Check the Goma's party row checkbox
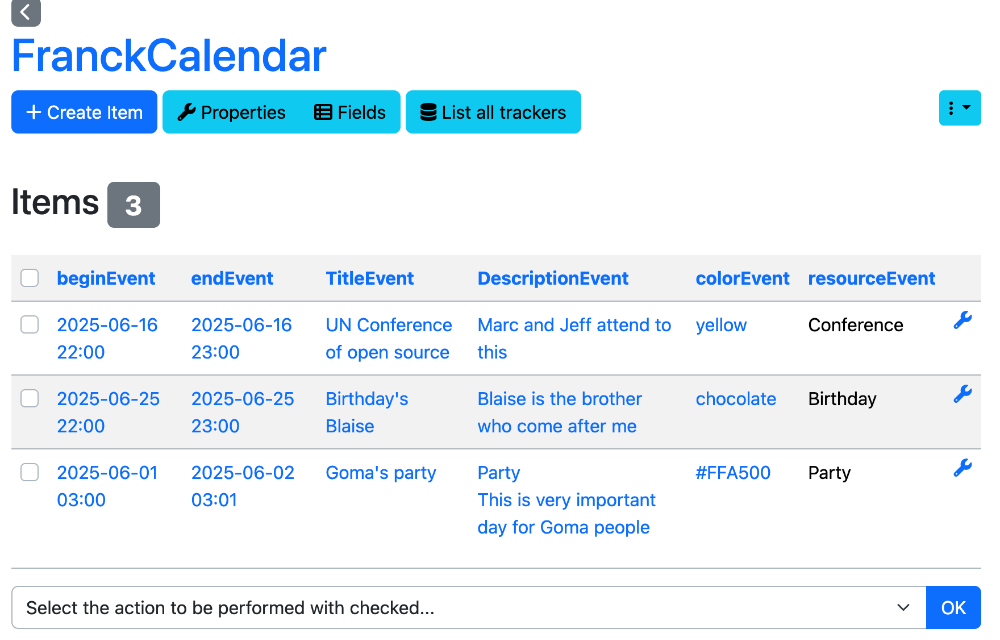This screenshot has width=1000, height=640. [29, 472]
